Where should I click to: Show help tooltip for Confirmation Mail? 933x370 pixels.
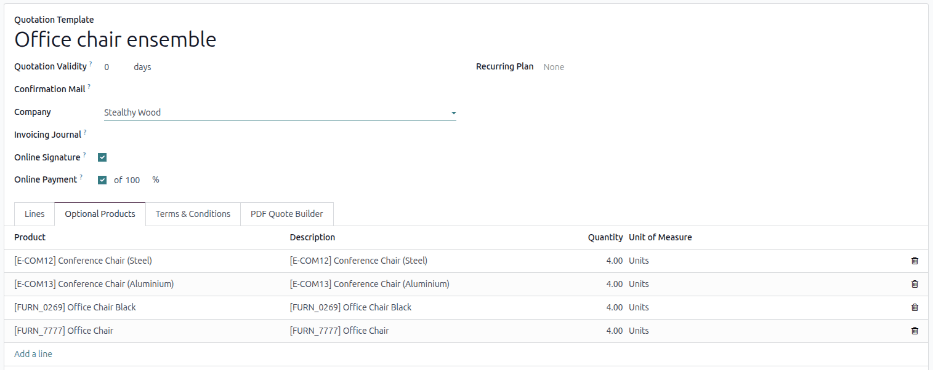point(89,86)
